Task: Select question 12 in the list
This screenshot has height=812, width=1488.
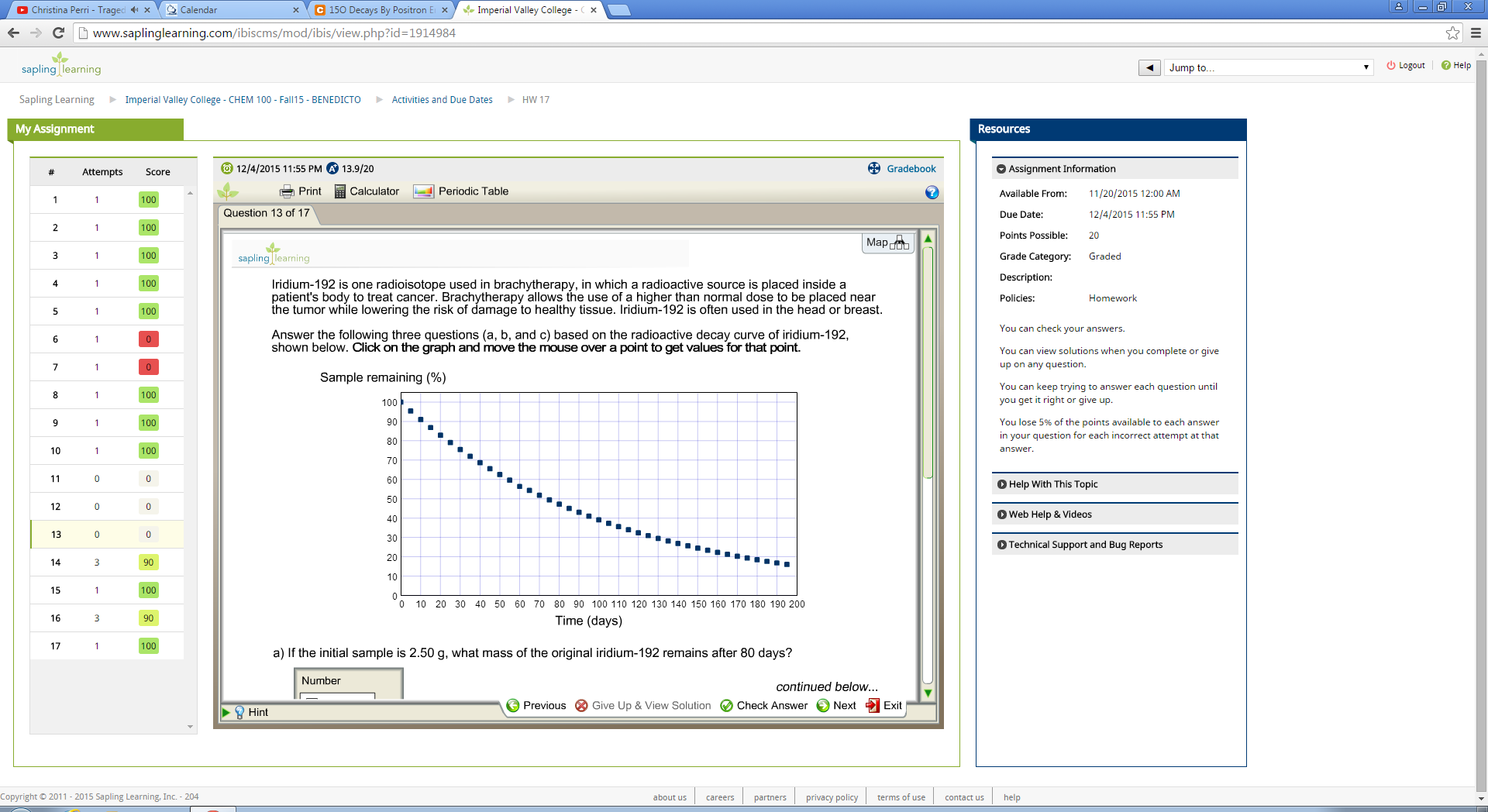Action: click(107, 507)
